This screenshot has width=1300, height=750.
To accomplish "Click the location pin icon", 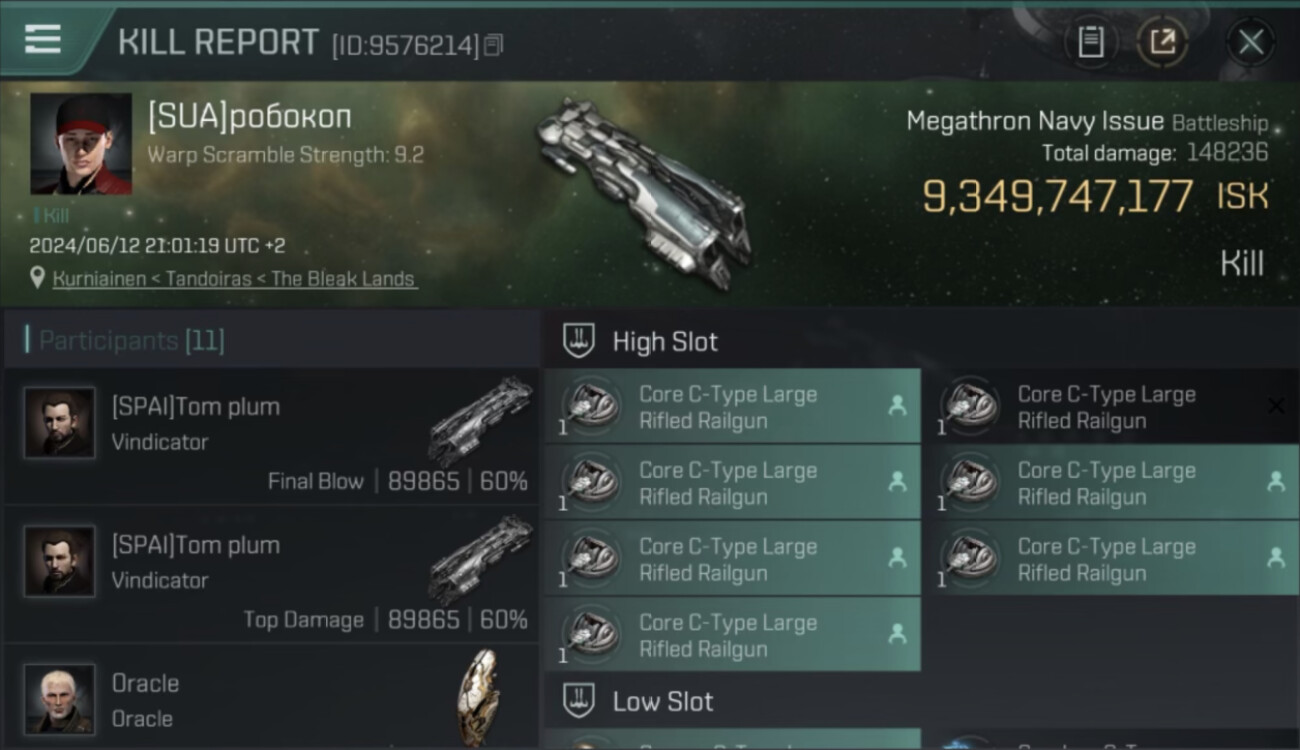I will coord(38,278).
